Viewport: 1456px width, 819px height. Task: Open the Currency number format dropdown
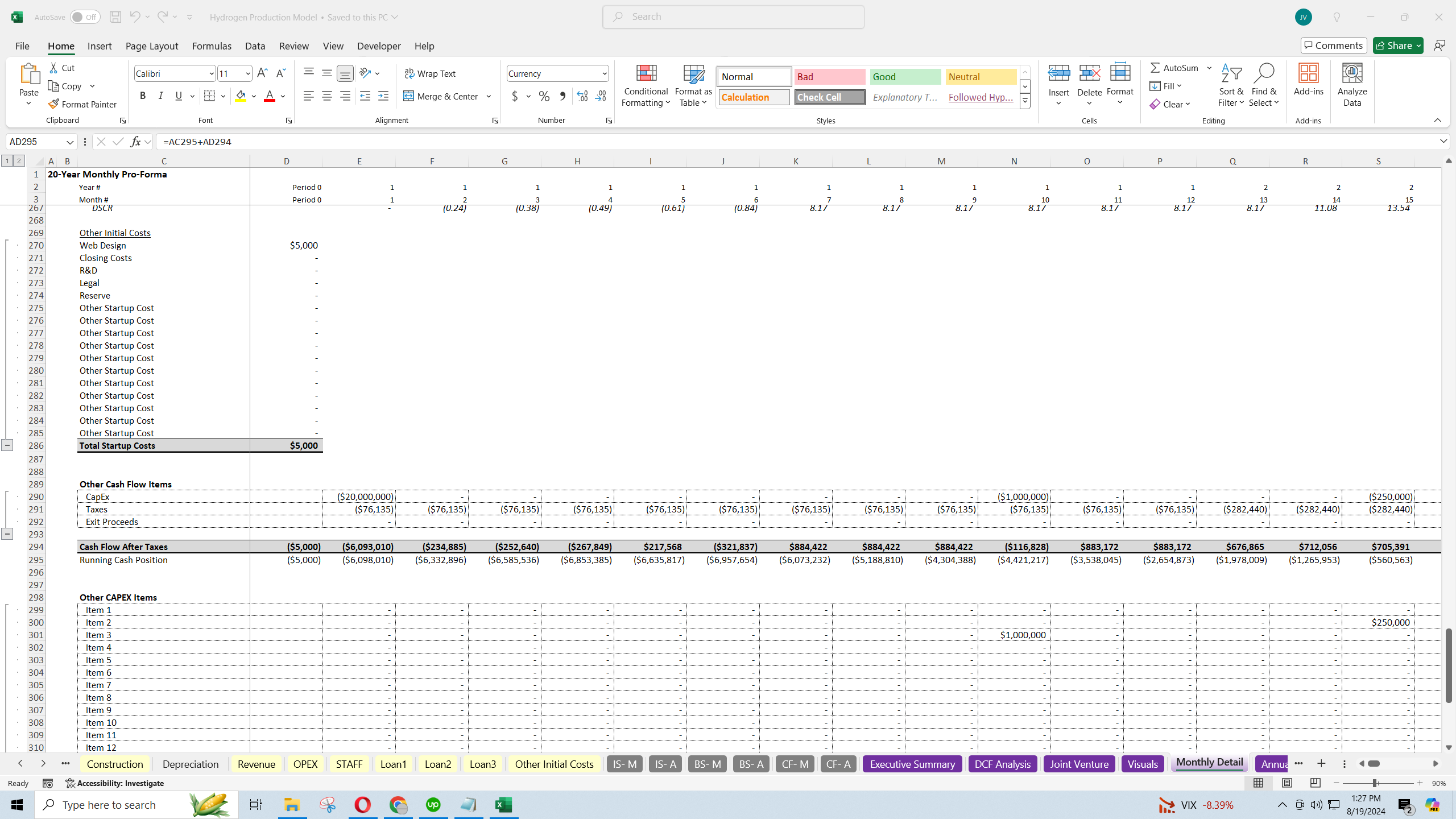(x=604, y=73)
